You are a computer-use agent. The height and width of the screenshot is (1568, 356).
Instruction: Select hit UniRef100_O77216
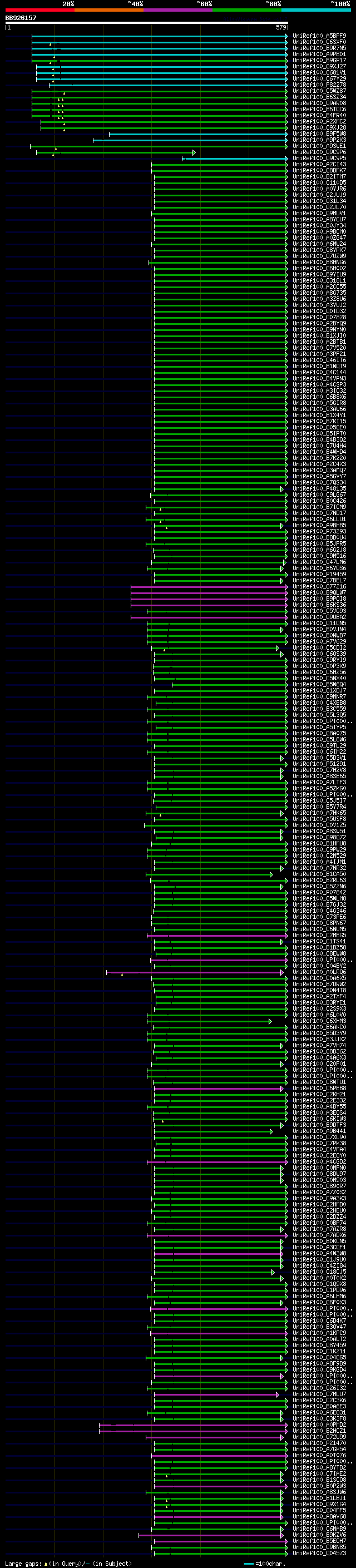tap(319, 586)
